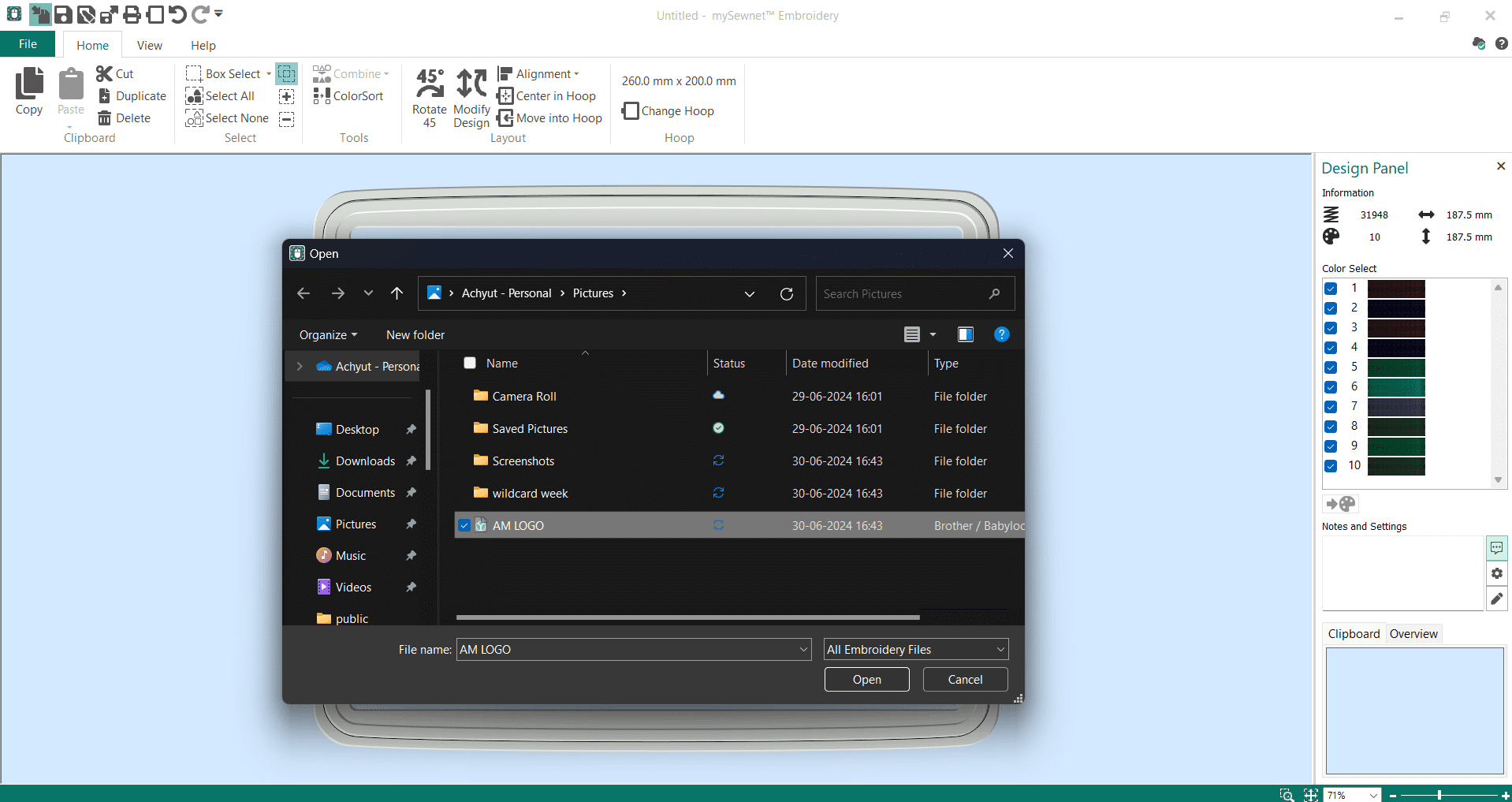1512x802 pixels.
Task: Click the Change Hoop ribbon button
Action: click(x=668, y=110)
